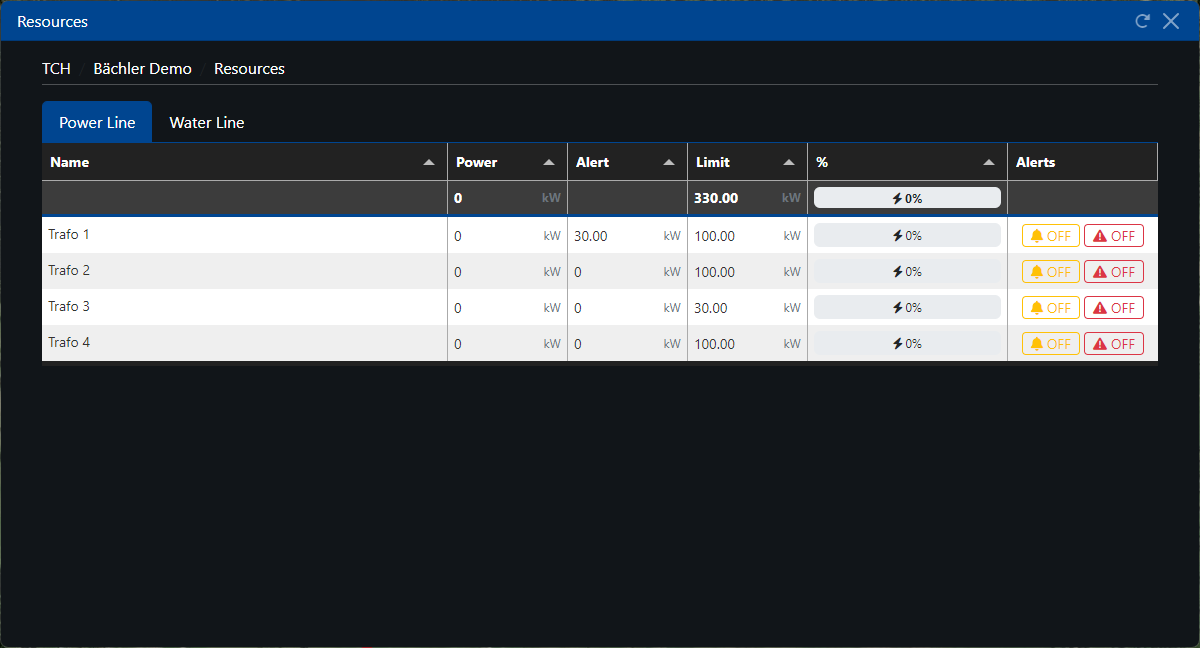Click Trafo 1 percentage progress bar
Image resolution: width=1200 pixels, height=648 pixels.
click(907, 236)
